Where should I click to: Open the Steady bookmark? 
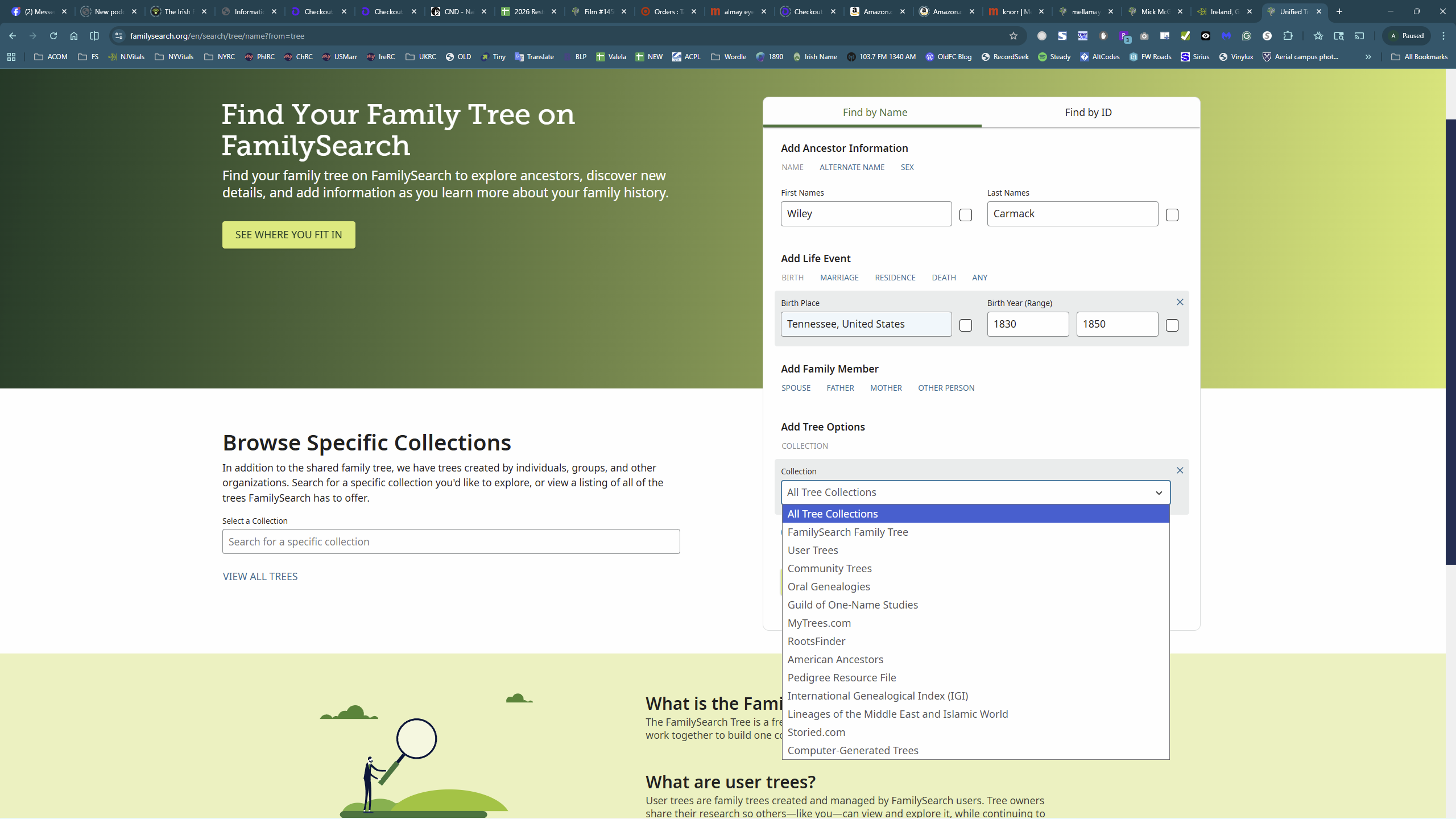click(1054, 57)
